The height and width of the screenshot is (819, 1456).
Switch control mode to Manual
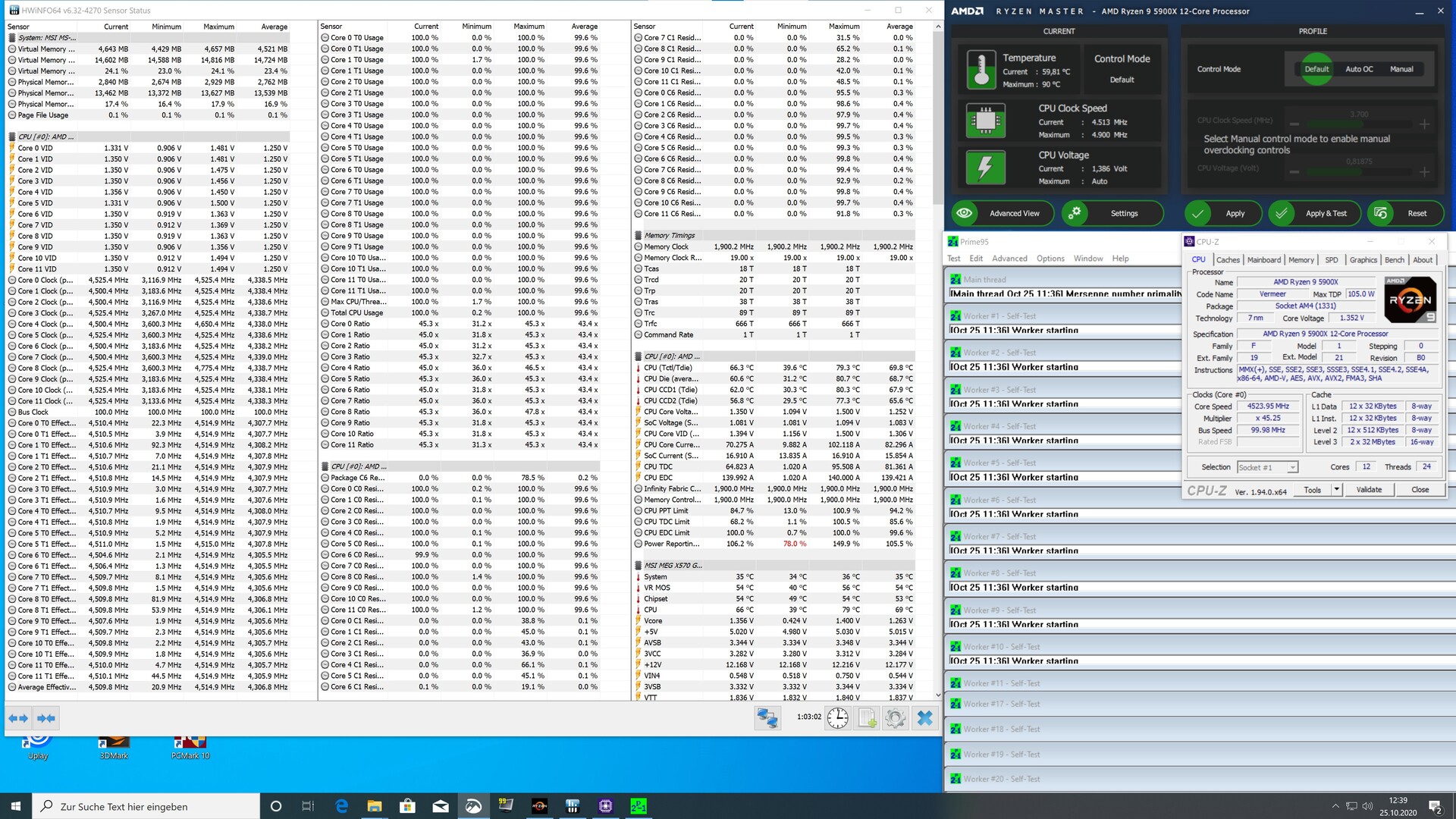coord(1401,69)
